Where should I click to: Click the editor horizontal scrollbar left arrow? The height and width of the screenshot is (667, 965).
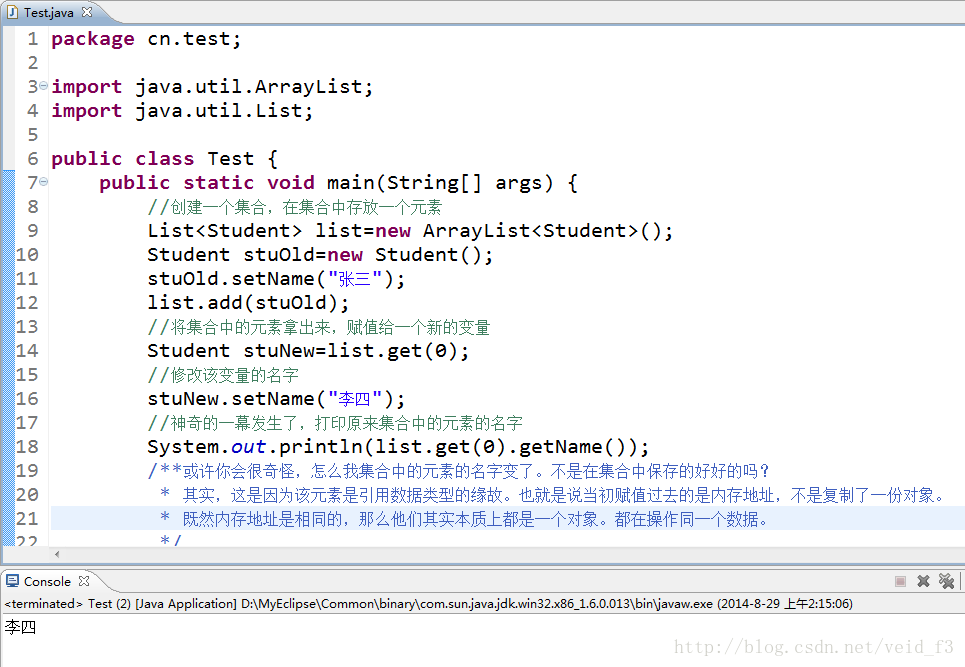tap(57, 554)
